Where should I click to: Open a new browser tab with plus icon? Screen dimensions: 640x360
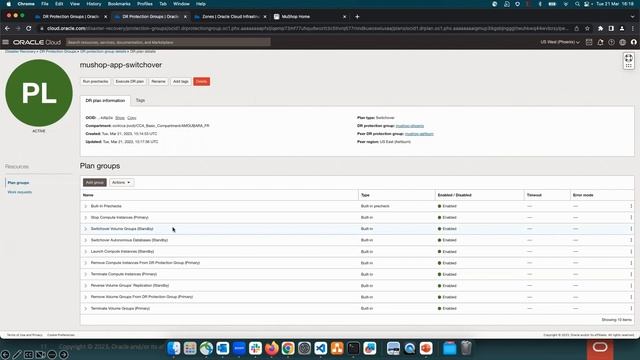coord(357,17)
